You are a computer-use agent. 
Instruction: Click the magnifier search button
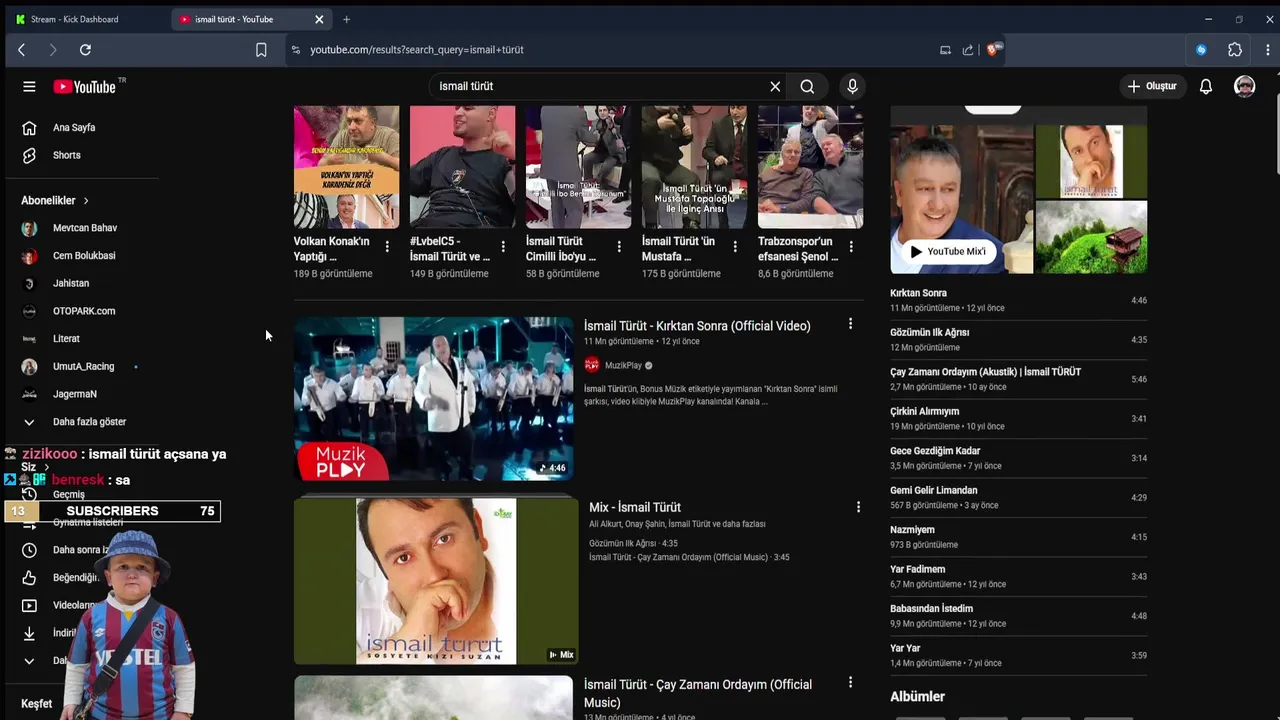point(807,86)
